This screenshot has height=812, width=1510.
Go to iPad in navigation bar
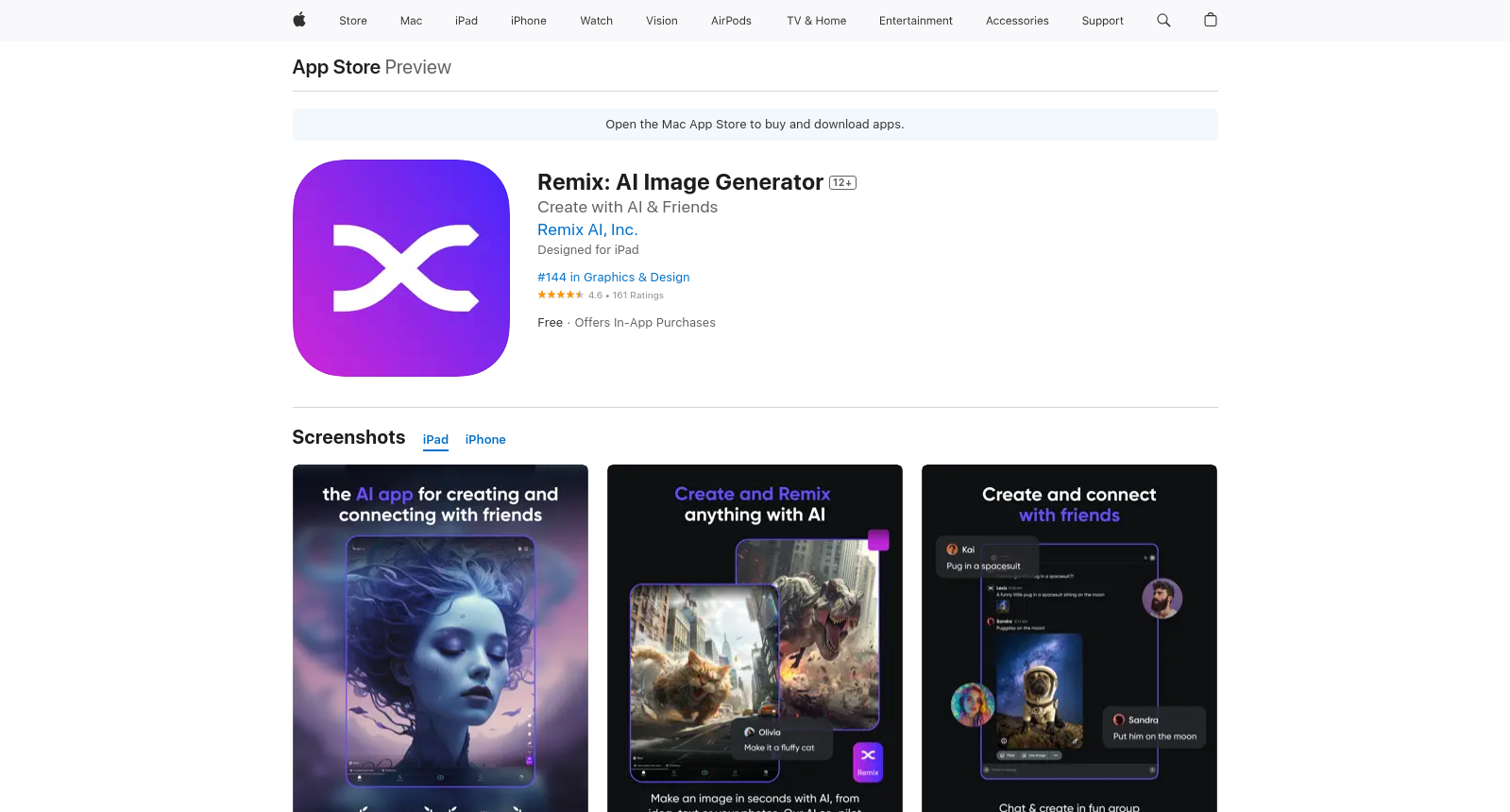coord(467,21)
